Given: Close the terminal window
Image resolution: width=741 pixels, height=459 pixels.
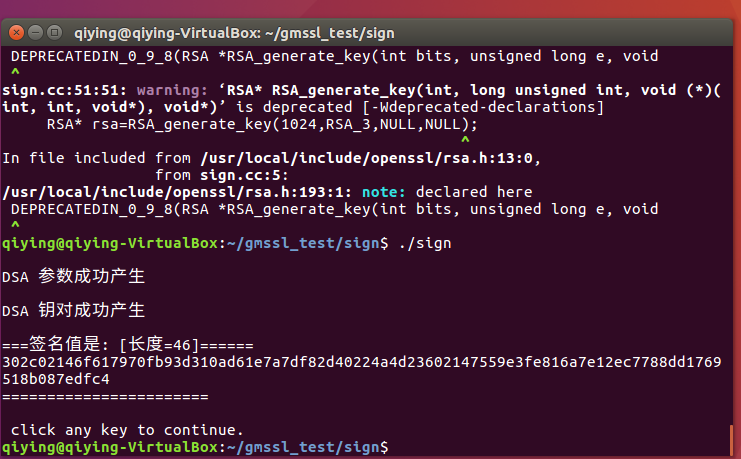Looking at the screenshot, I should click(16, 33).
